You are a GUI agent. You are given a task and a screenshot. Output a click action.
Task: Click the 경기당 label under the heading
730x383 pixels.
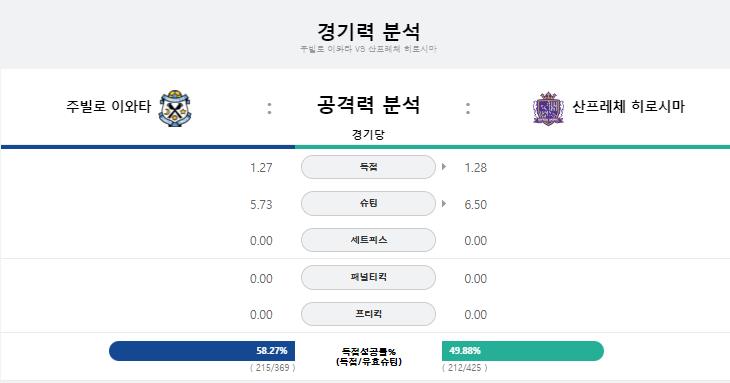pos(368,134)
